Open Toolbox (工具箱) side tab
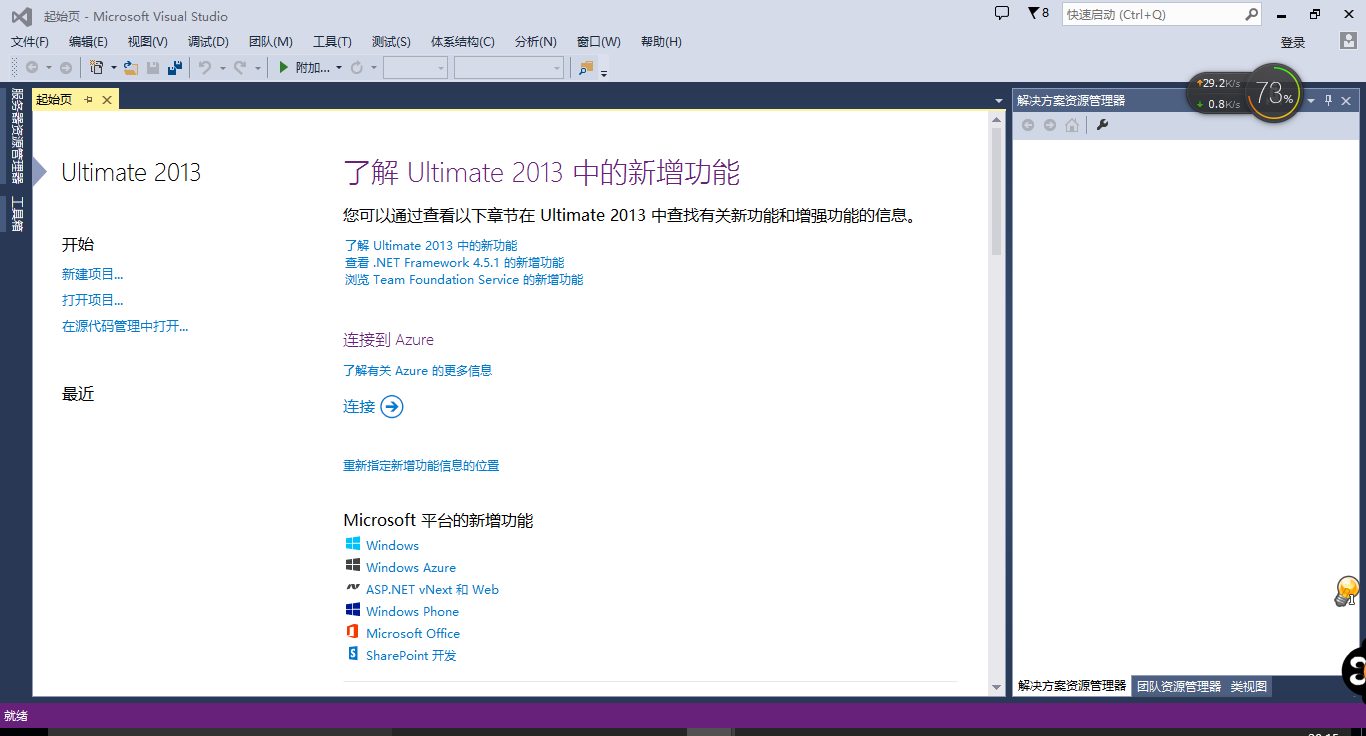 (16, 213)
